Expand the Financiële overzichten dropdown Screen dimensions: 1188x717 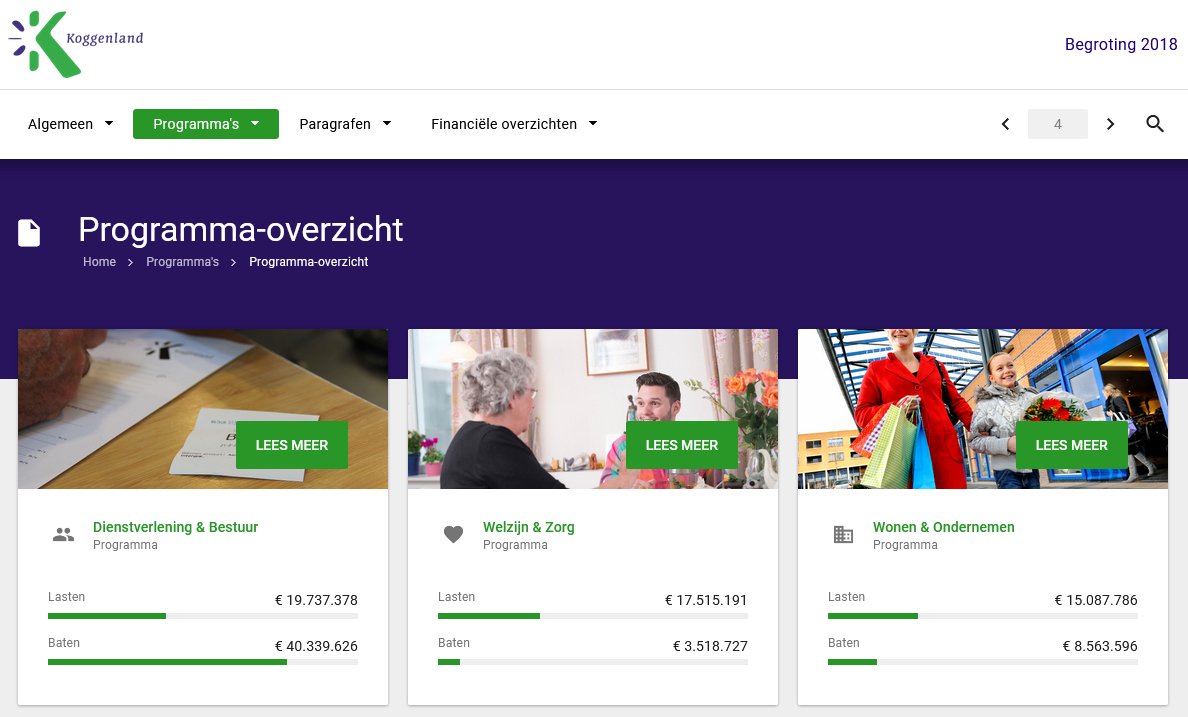point(513,124)
